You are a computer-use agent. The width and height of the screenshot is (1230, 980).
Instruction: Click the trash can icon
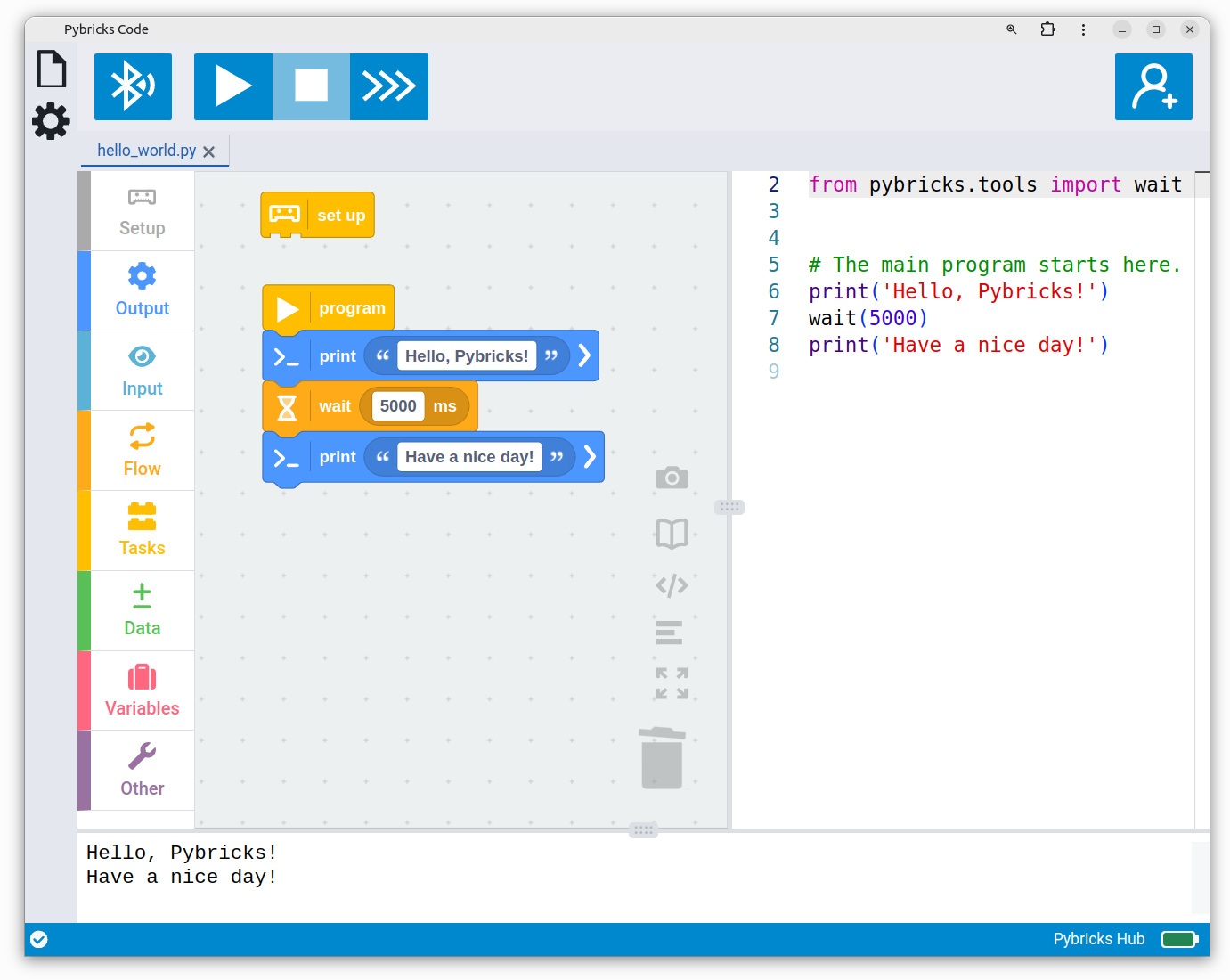click(x=662, y=758)
